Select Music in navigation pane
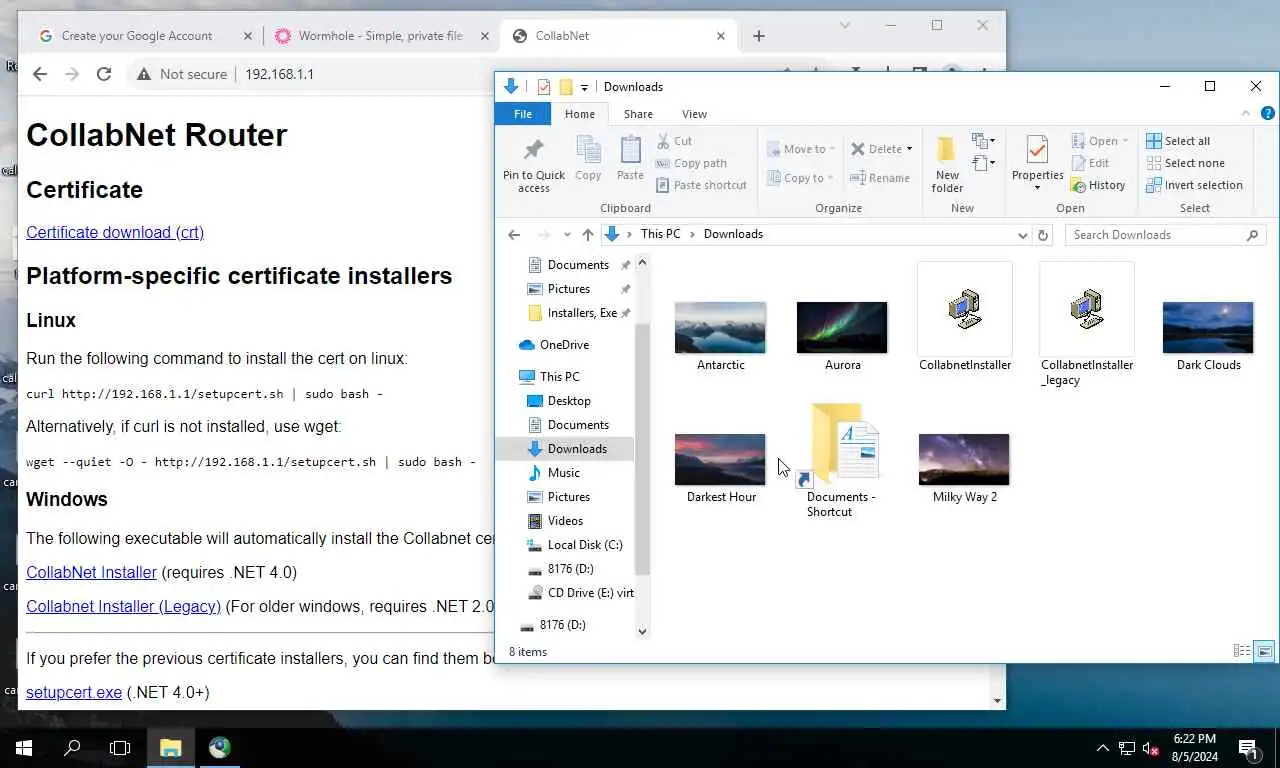Viewport: 1280px width, 768px height. [x=563, y=473]
